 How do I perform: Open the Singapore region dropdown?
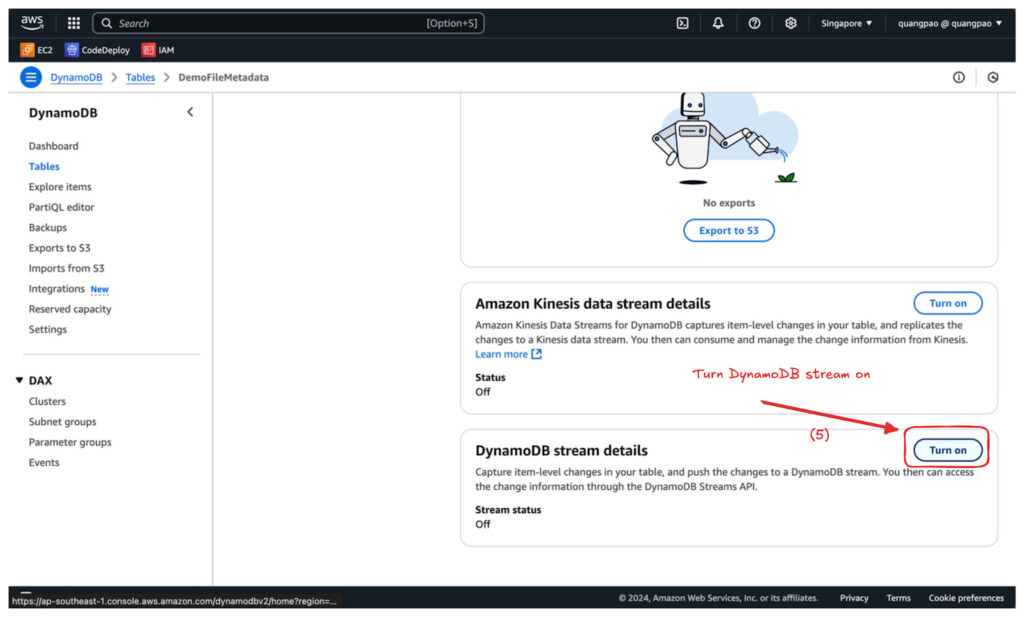tap(846, 23)
